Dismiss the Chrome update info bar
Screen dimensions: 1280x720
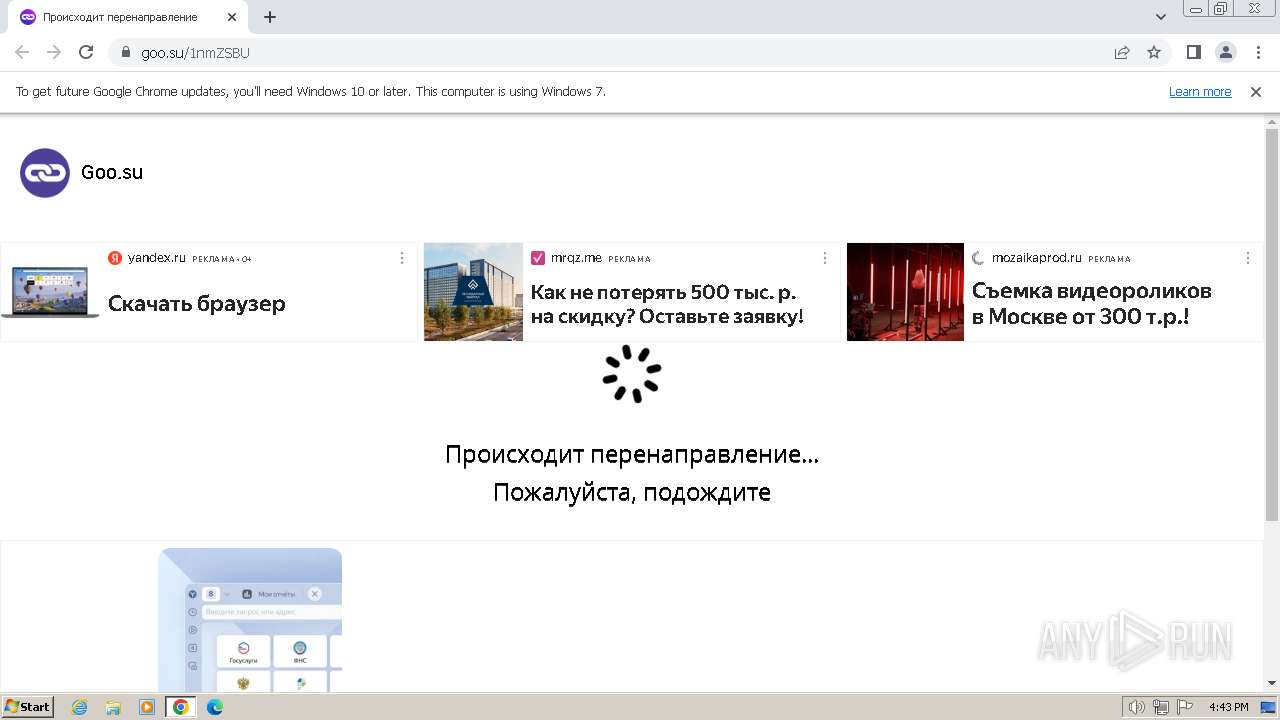click(1256, 92)
